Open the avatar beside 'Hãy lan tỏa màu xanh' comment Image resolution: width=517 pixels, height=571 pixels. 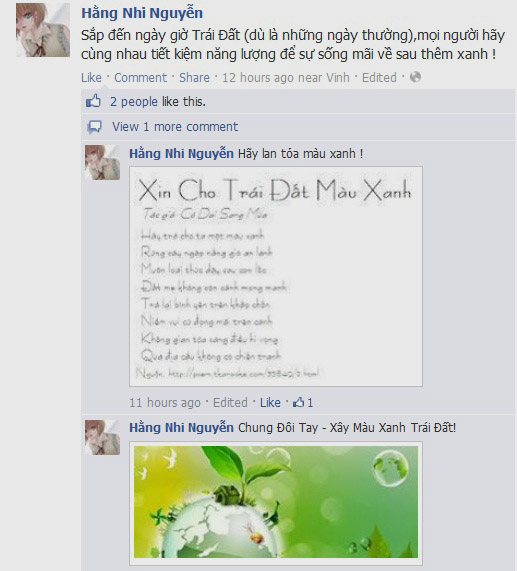click(102, 162)
